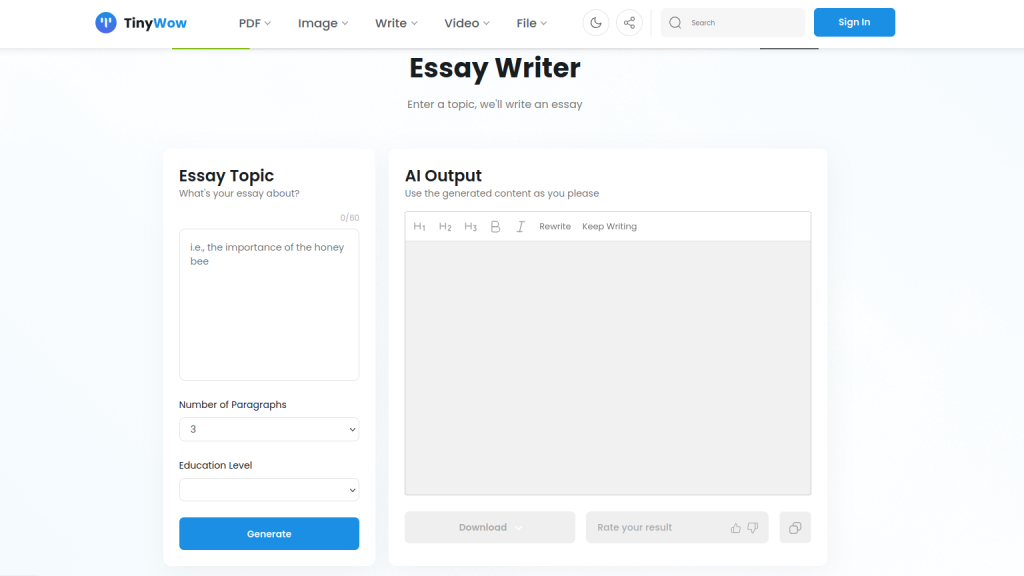Screen dimensions: 1024x576
Task: Toggle bold formatting in the editor
Action: (x=495, y=227)
